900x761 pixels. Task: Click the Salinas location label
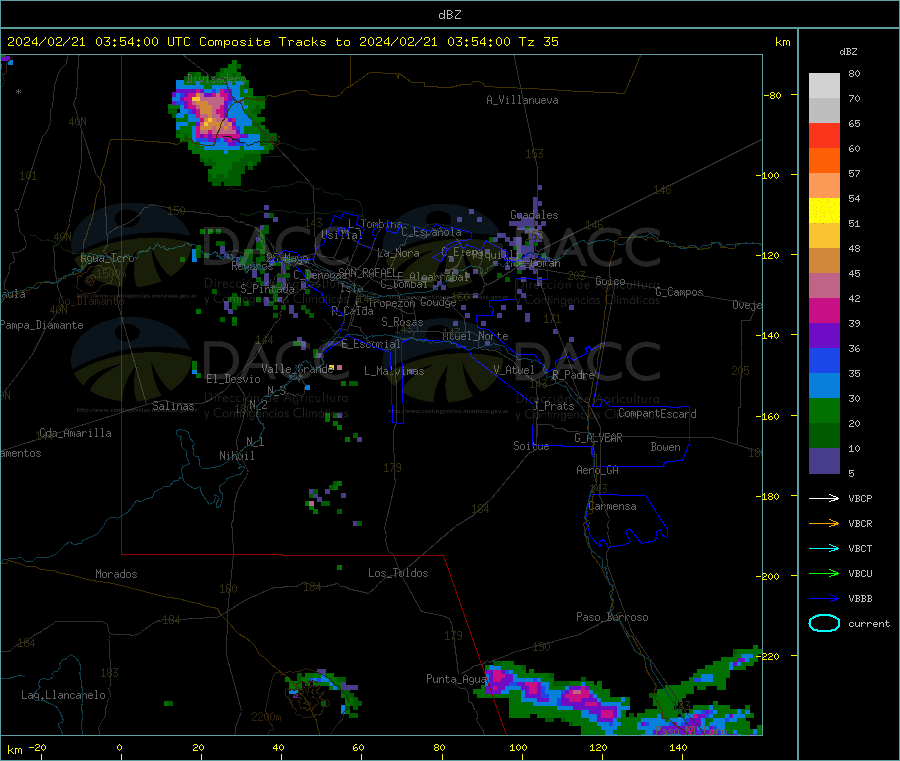(x=173, y=406)
